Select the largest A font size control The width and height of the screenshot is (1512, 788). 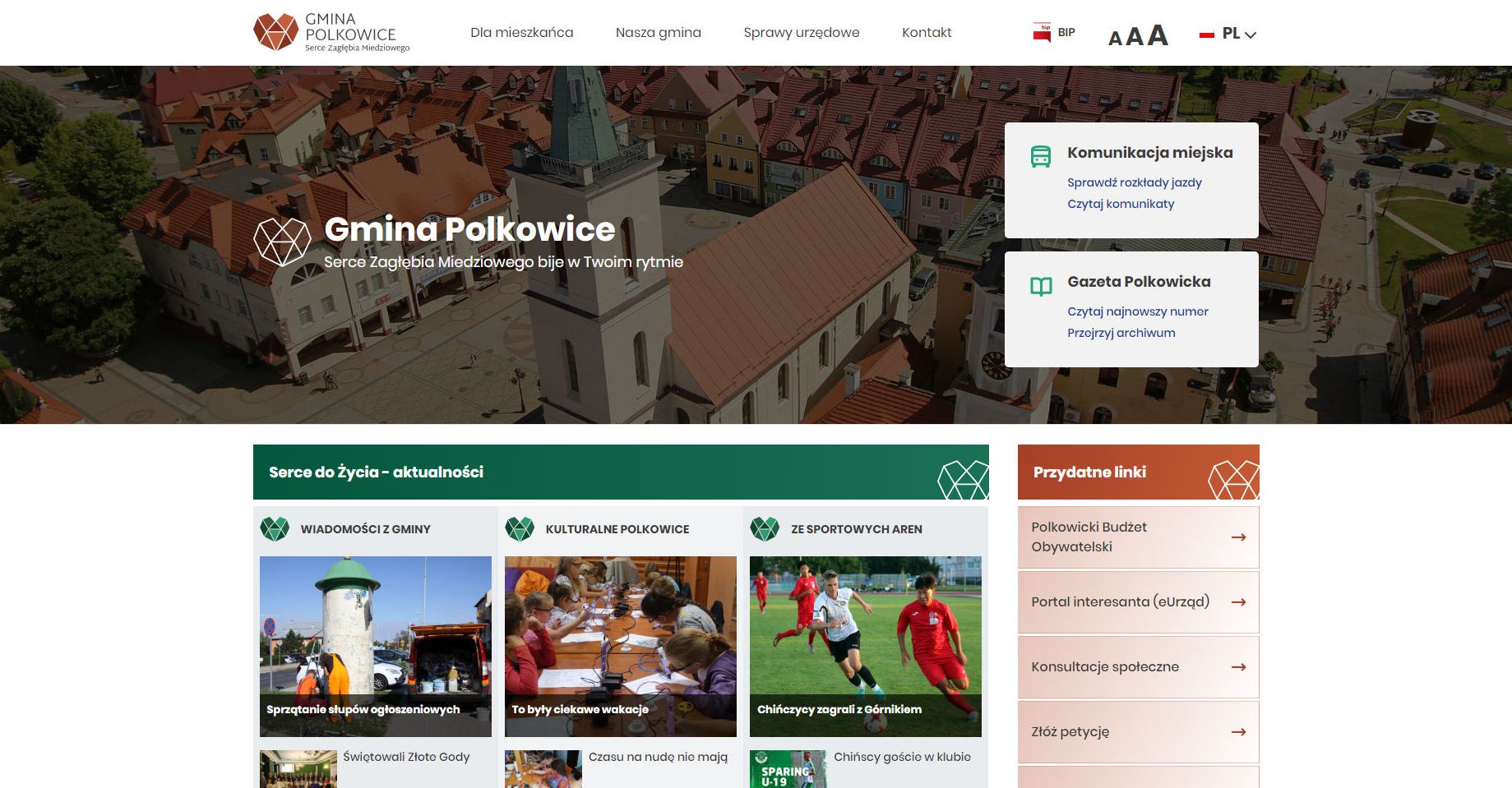pos(1157,34)
